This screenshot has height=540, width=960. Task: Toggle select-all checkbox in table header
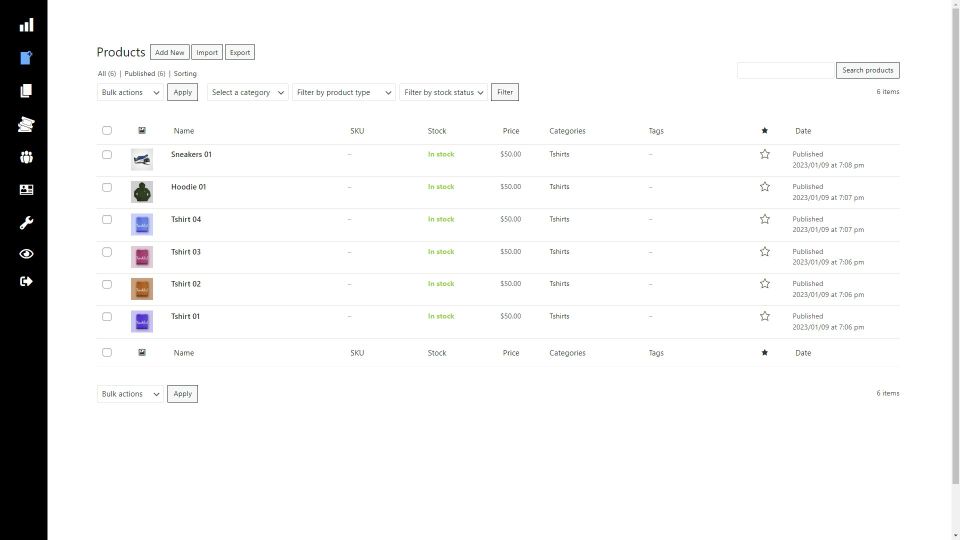[x=107, y=131]
